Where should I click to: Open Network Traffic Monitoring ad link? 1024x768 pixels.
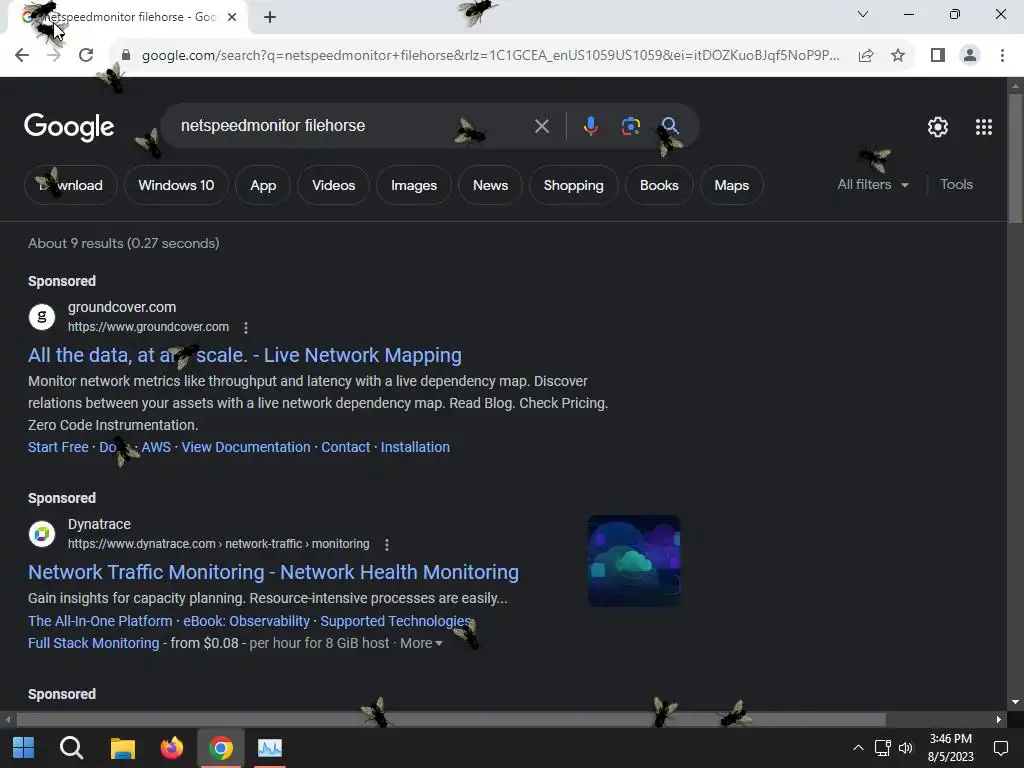click(274, 573)
